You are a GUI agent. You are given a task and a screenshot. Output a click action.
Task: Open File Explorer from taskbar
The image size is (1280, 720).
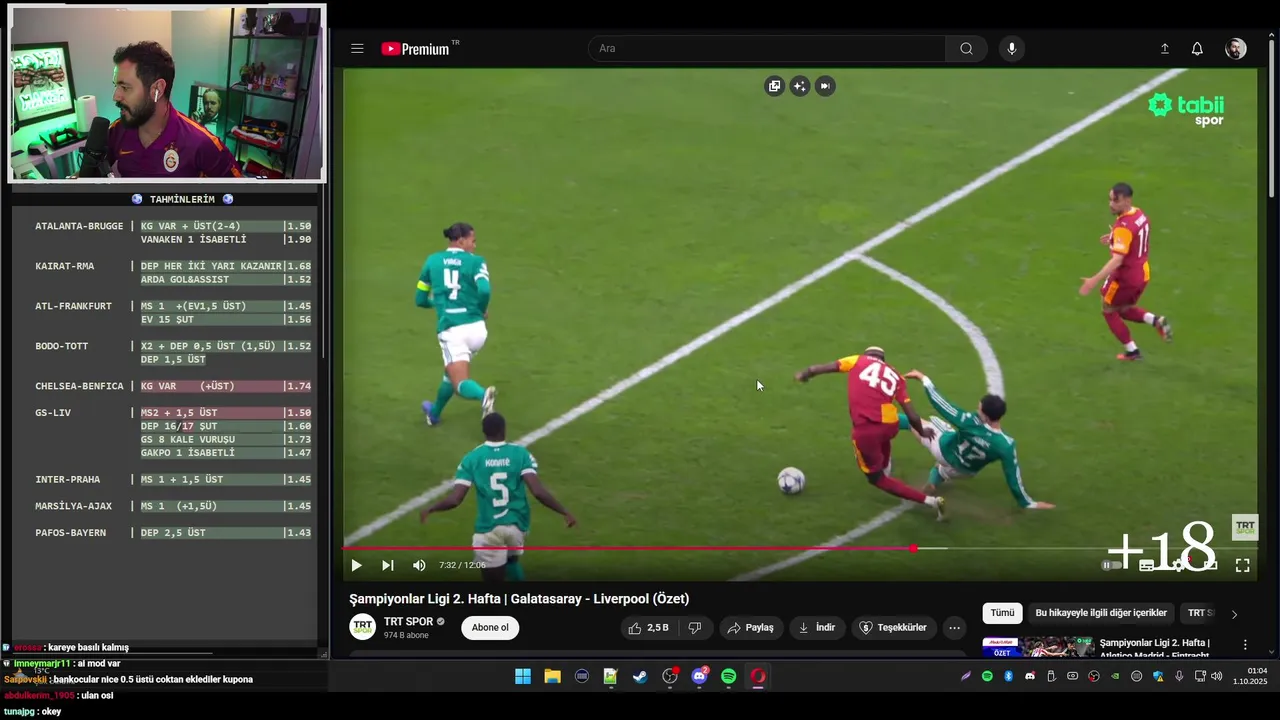click(x=552, y=677)
